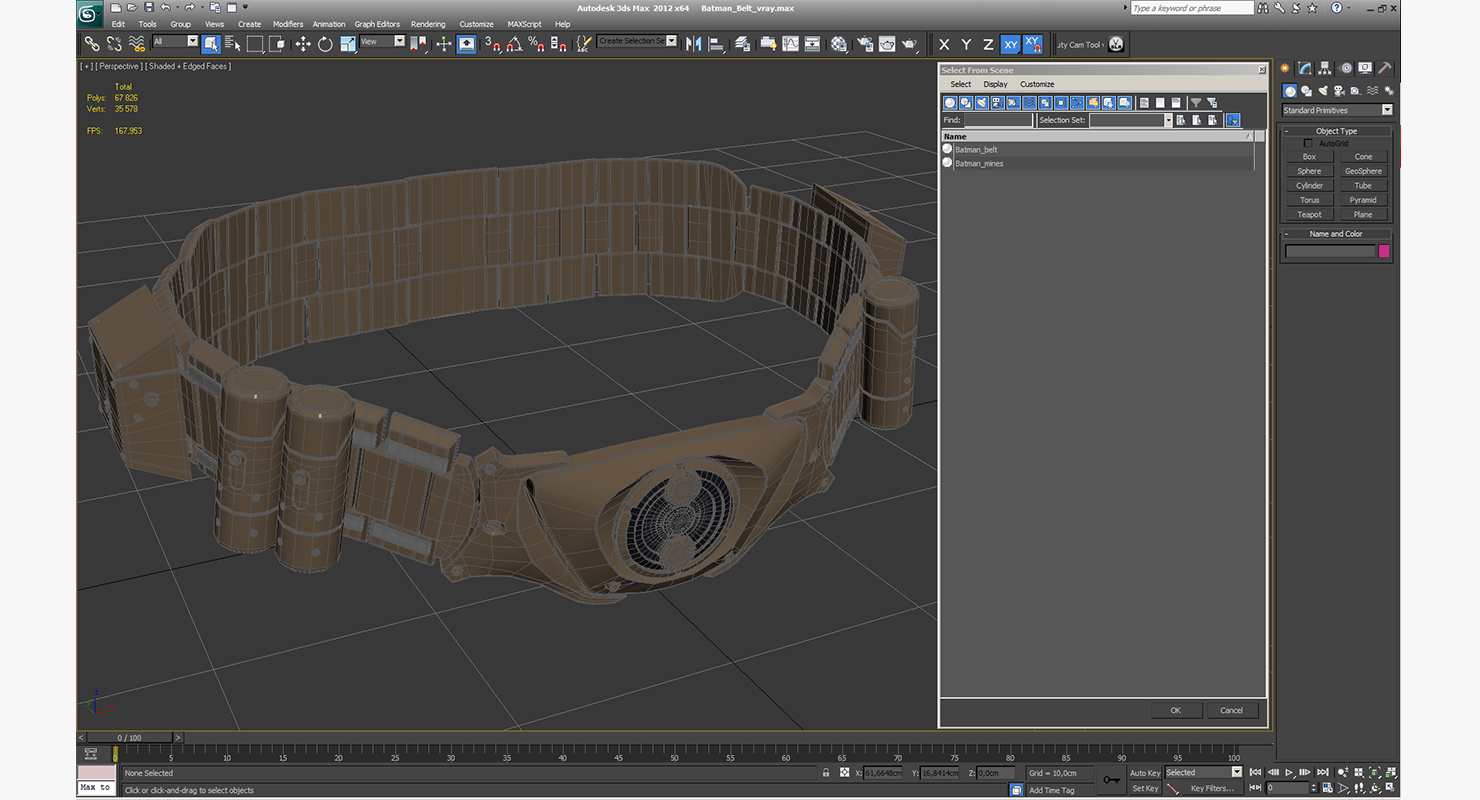Activate the Select Object tool
The image size is (1480, 800).
211,44
